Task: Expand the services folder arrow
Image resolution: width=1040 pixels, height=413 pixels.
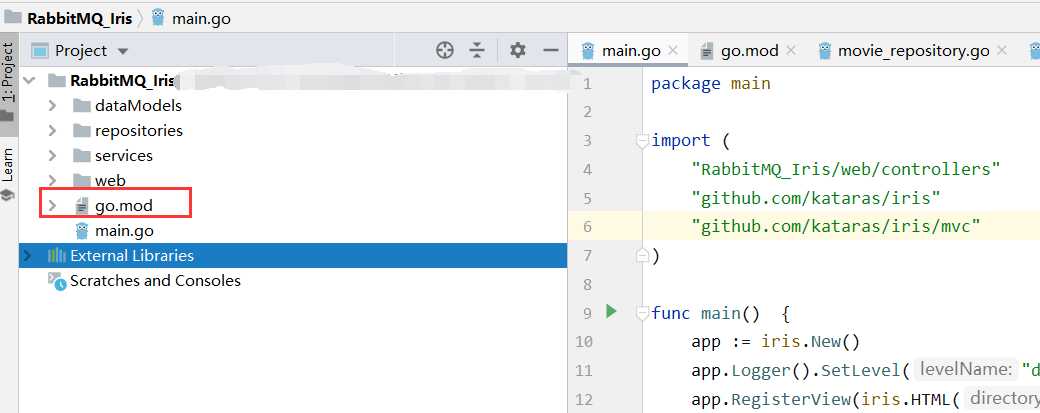Action: [52, 155]
